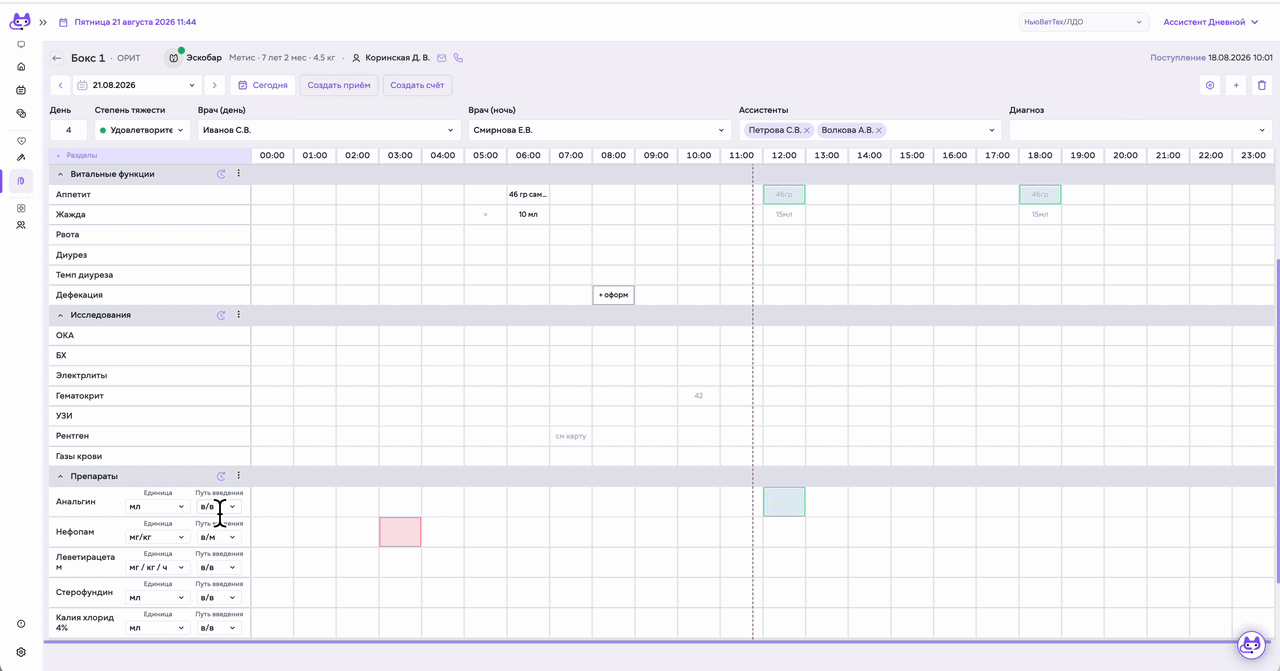Click the plus add icon near trash
This screenshot has height=671, width=1280.
(1236, 85)
